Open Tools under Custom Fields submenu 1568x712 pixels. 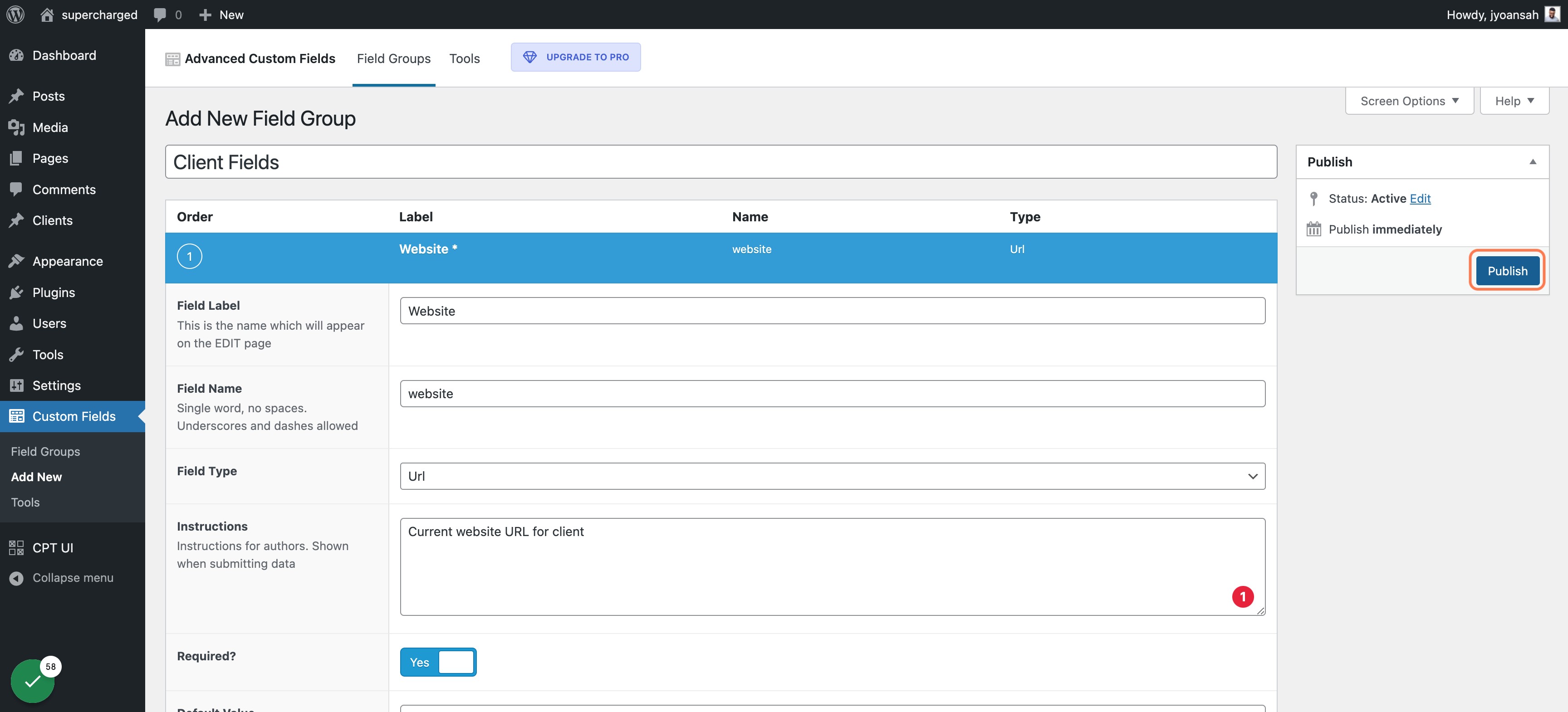coord(25,502)
